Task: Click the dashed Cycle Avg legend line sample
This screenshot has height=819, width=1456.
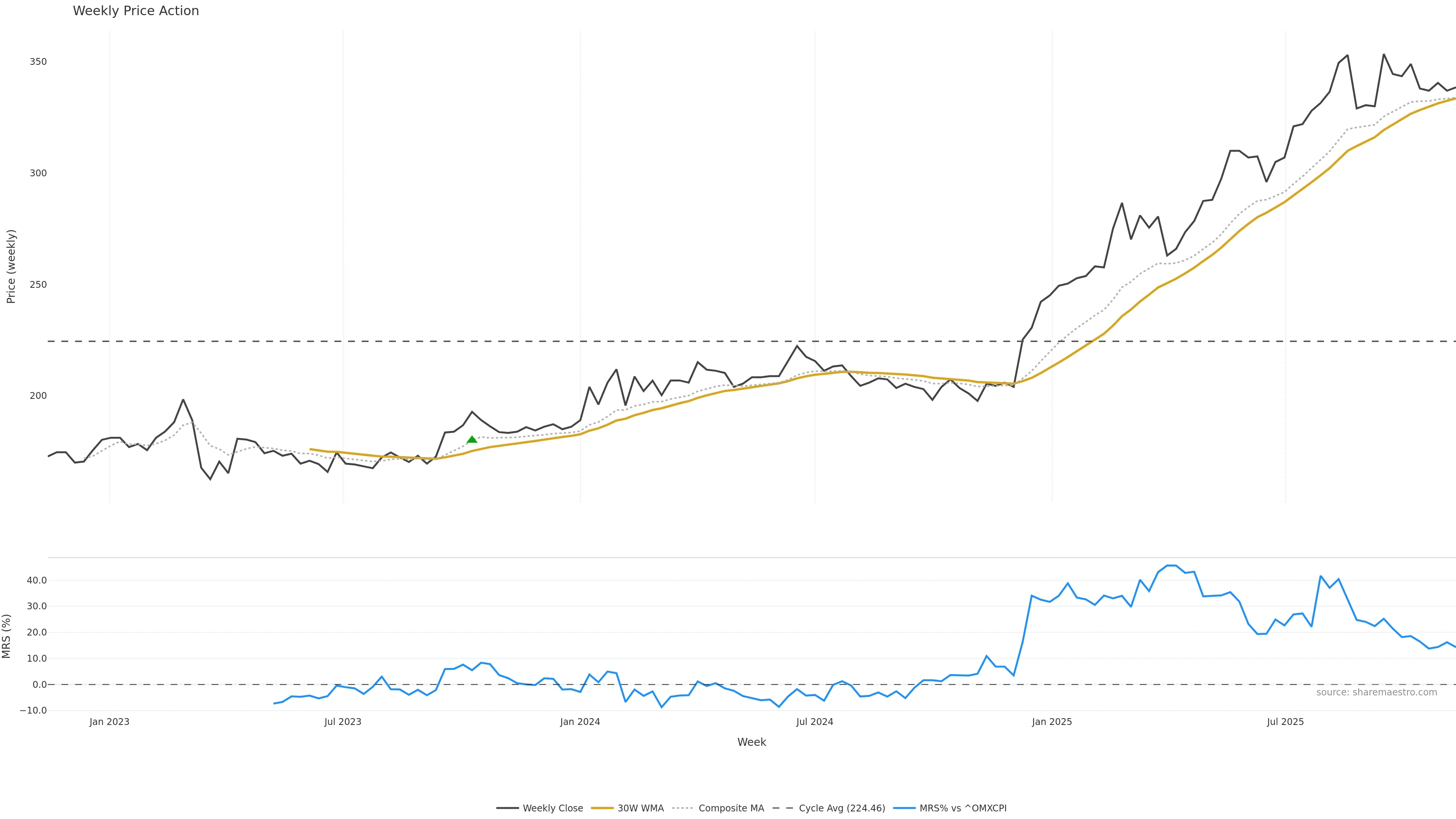Action: coord(783,808)
